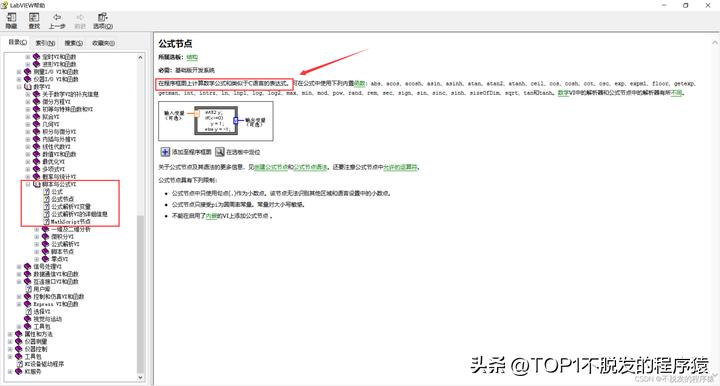
Task: Click the formula node diagram image
Action: pyautogui.click(x=216, y=121)
